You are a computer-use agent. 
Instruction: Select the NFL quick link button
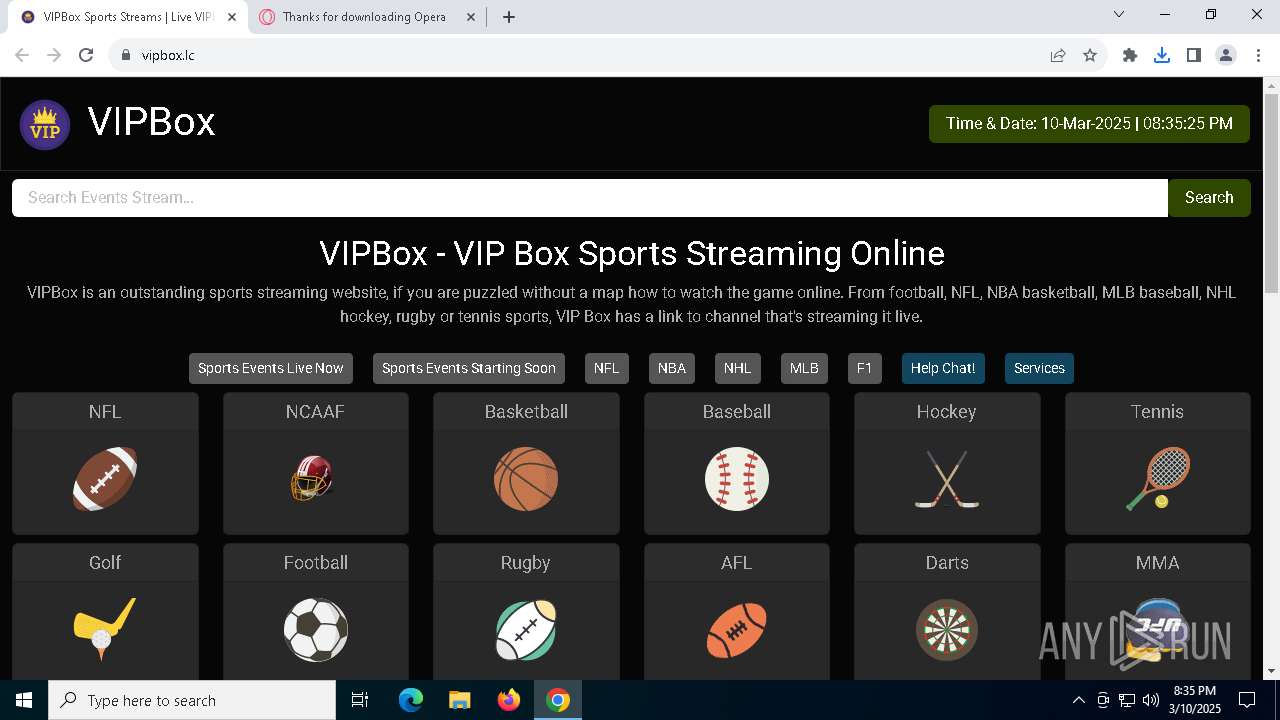[606, 368]
